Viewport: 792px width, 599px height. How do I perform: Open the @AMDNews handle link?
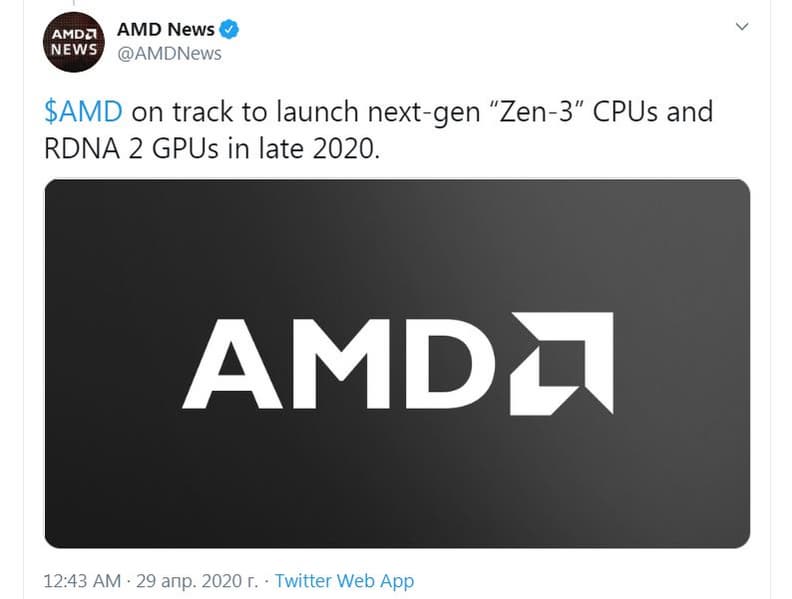click(169, 54)
